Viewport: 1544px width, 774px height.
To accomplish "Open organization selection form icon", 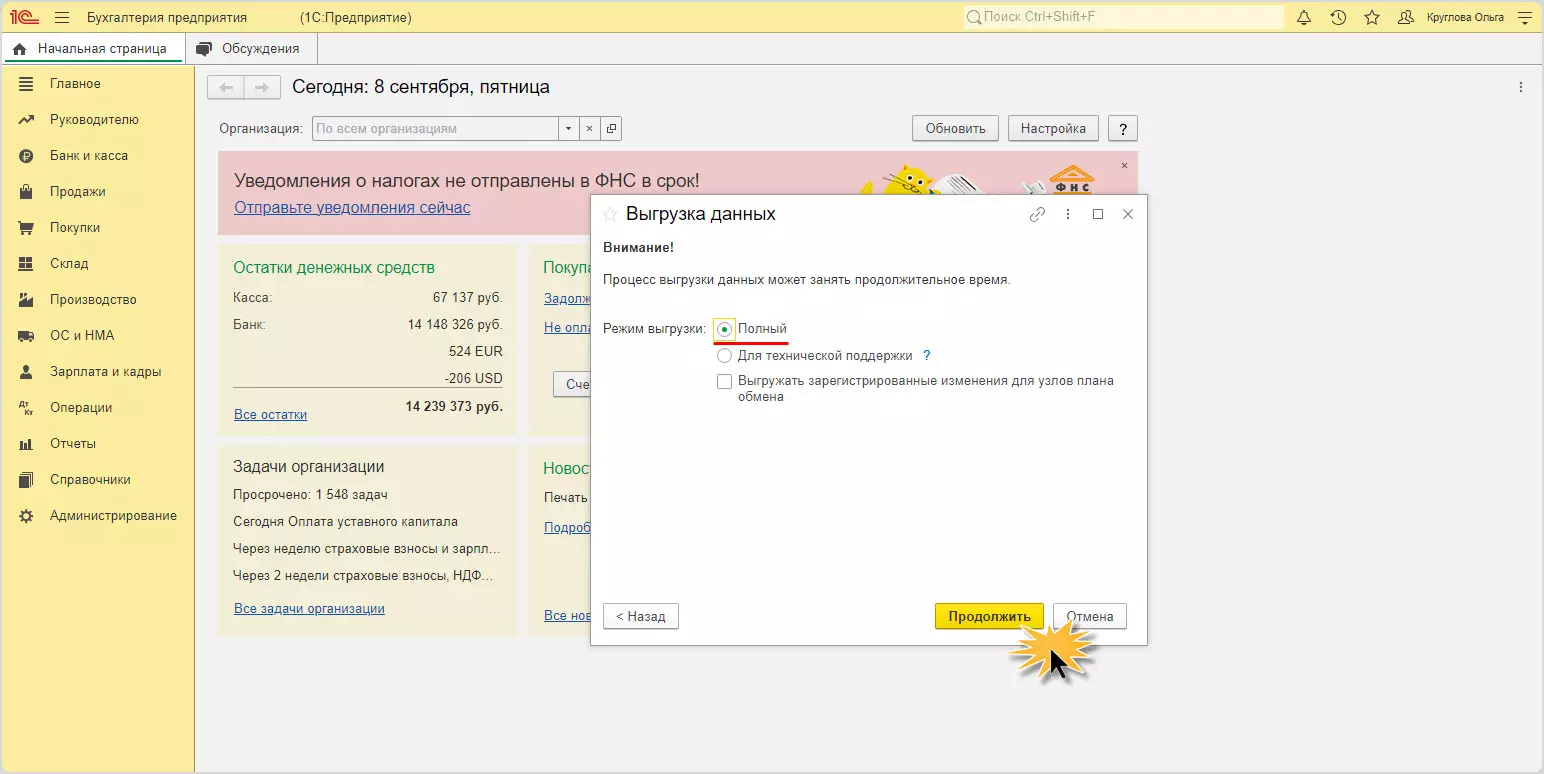I will [611, 129].
